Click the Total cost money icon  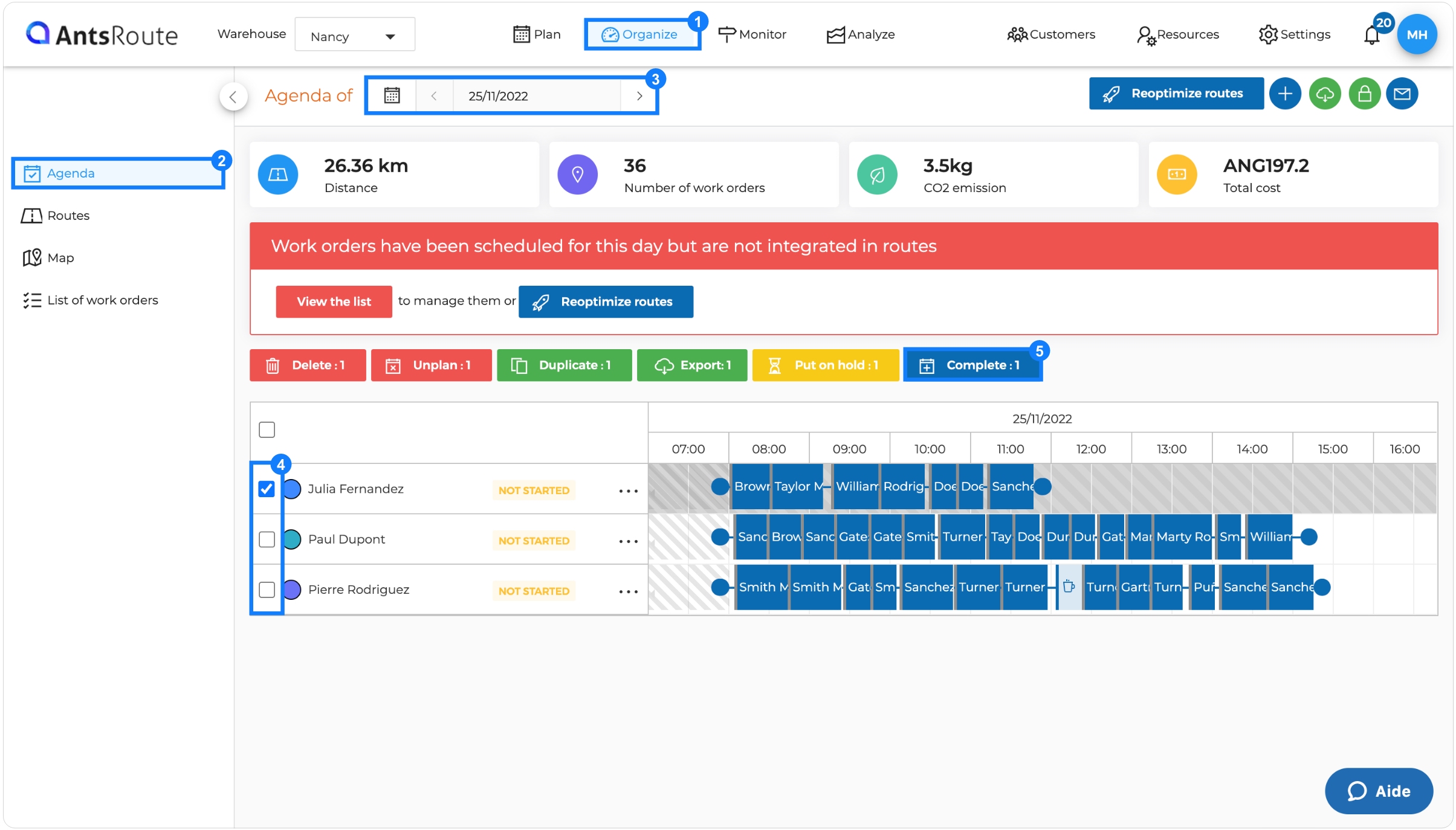click(1177, 175)
